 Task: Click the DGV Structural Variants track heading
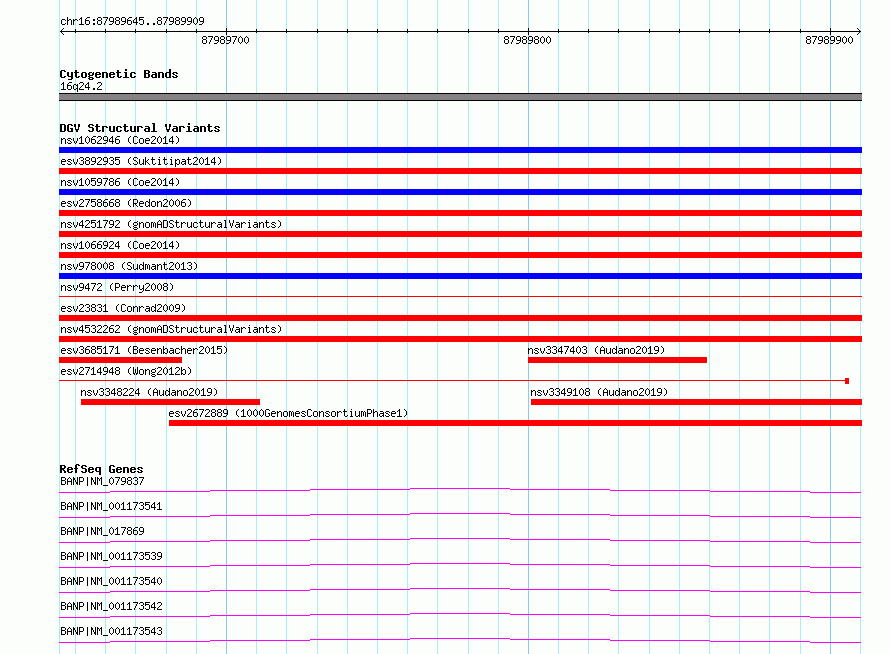pyautogui.click(x=140, y=128)
